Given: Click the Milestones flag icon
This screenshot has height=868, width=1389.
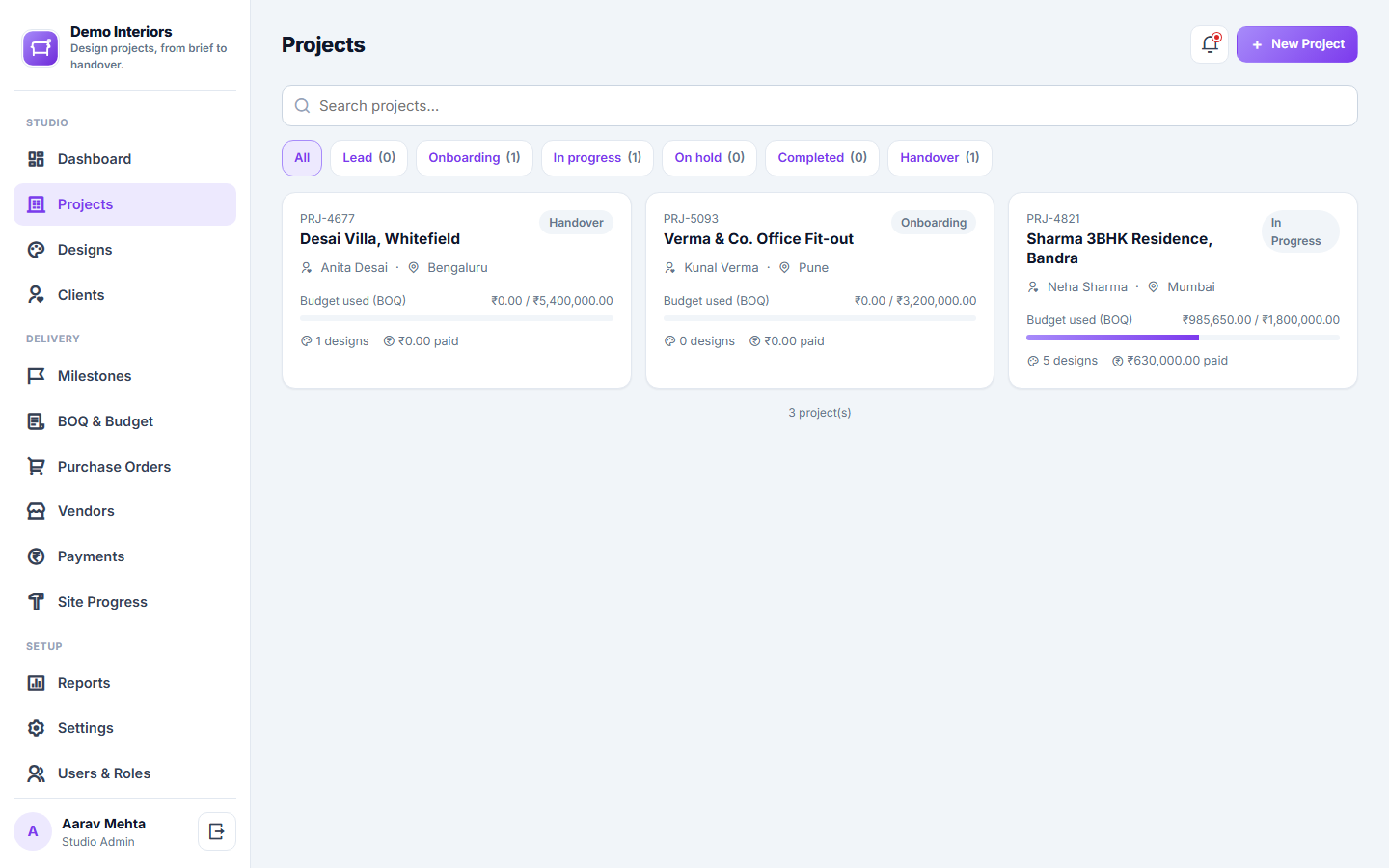Looking at the screenshot, I should click(x=37, y=376).
